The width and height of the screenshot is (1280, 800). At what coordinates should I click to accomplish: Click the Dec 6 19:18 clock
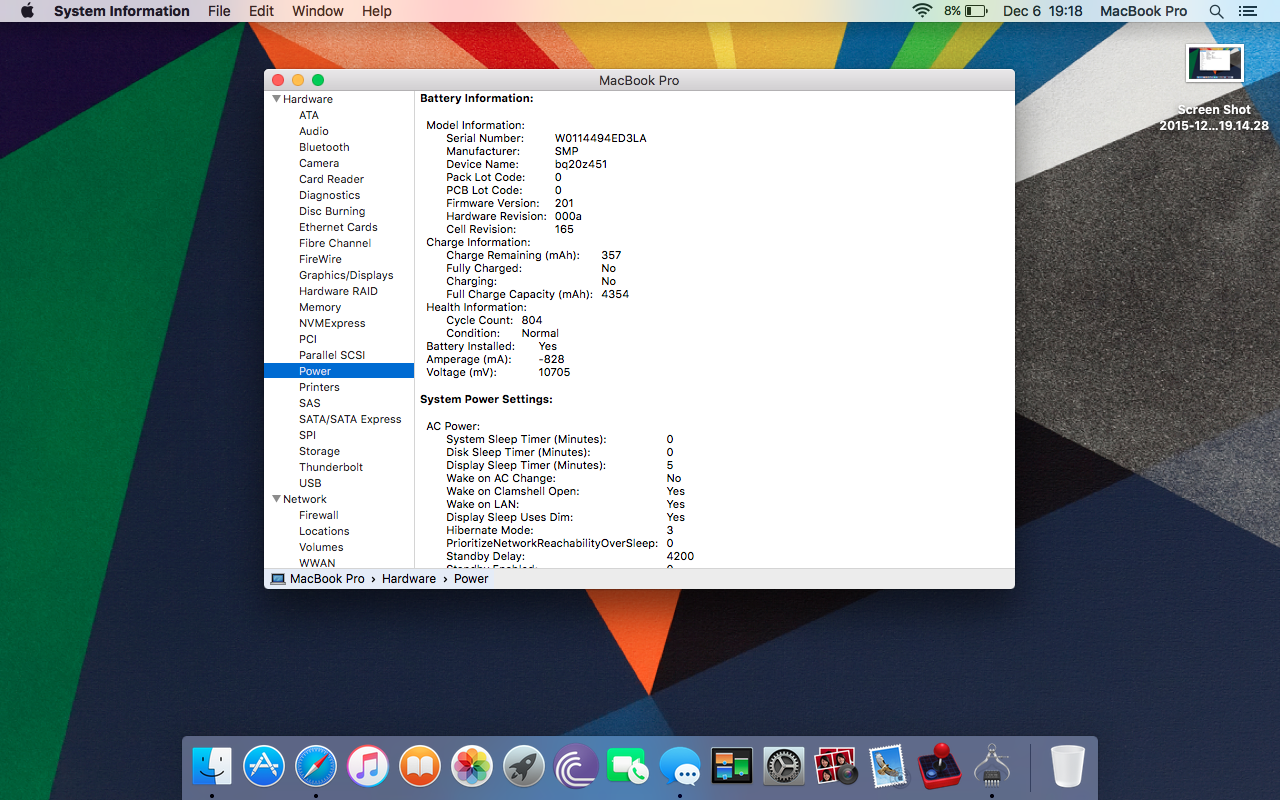point(1042,11)
